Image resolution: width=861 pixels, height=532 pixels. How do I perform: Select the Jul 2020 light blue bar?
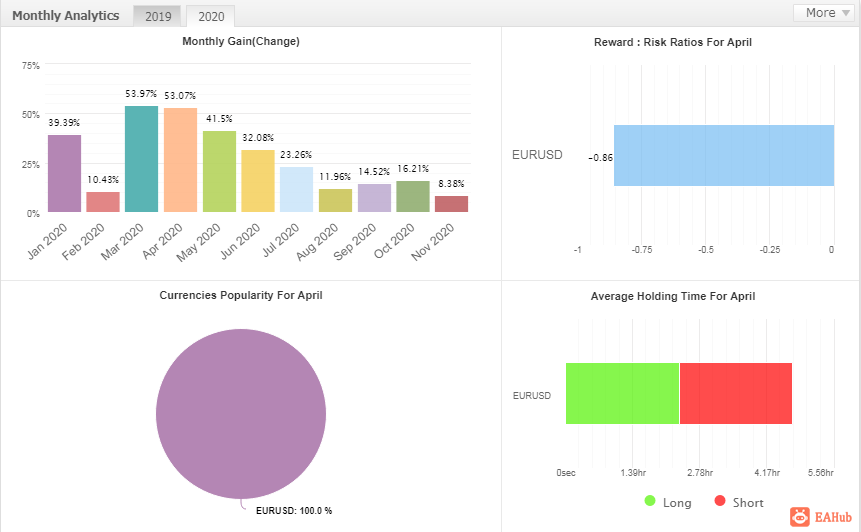coord(297,189)
